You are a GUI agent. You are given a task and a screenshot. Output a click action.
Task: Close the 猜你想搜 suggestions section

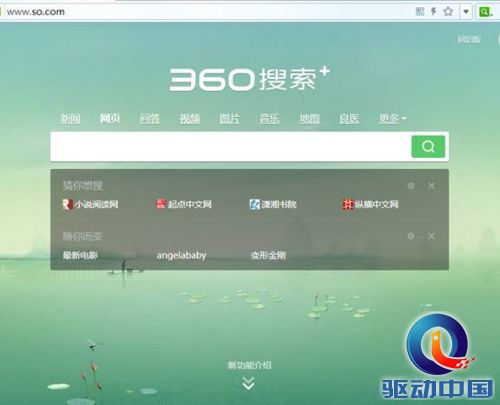click(431, 186)
